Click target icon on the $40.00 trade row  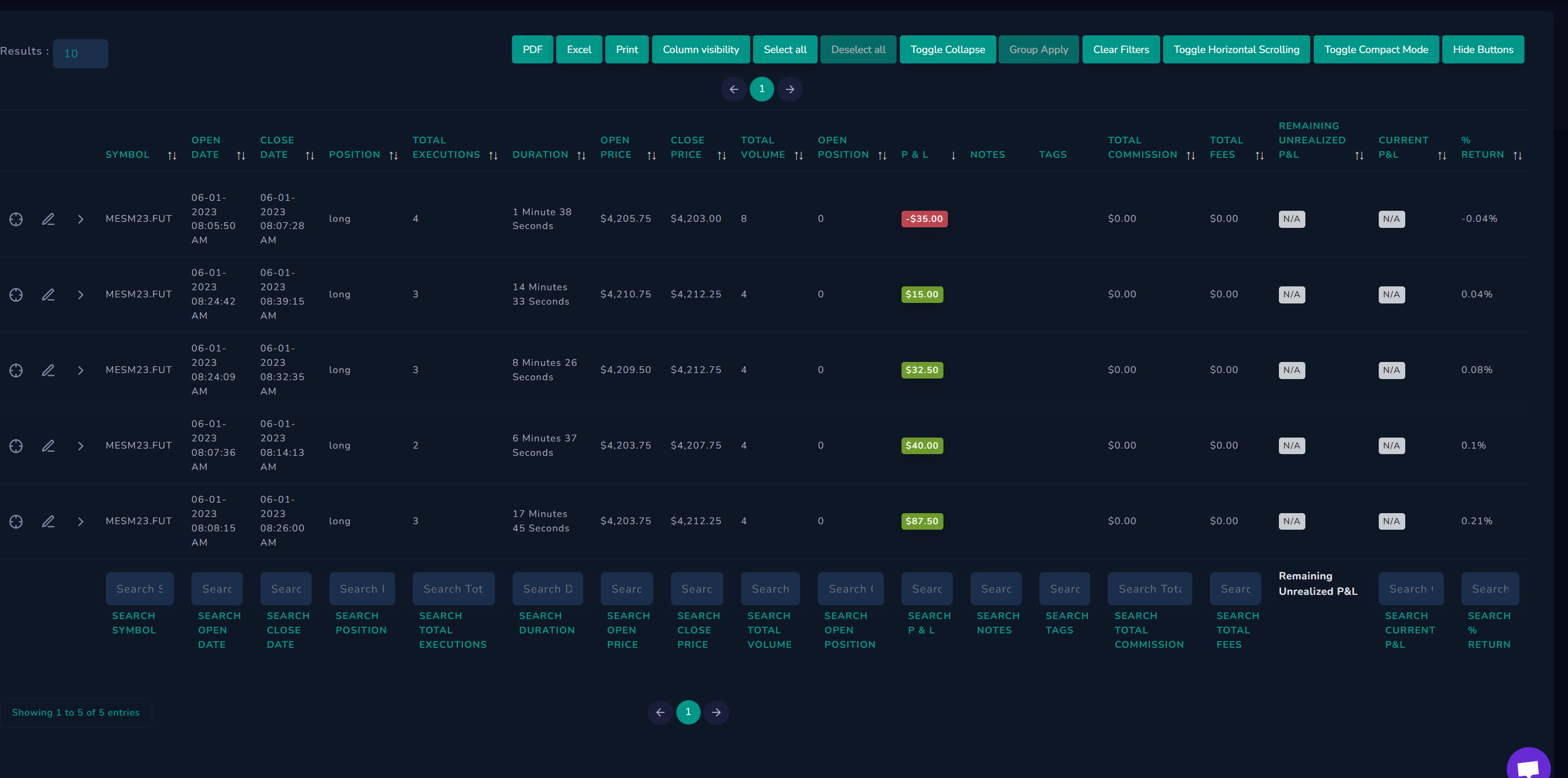tap(17, 446)
